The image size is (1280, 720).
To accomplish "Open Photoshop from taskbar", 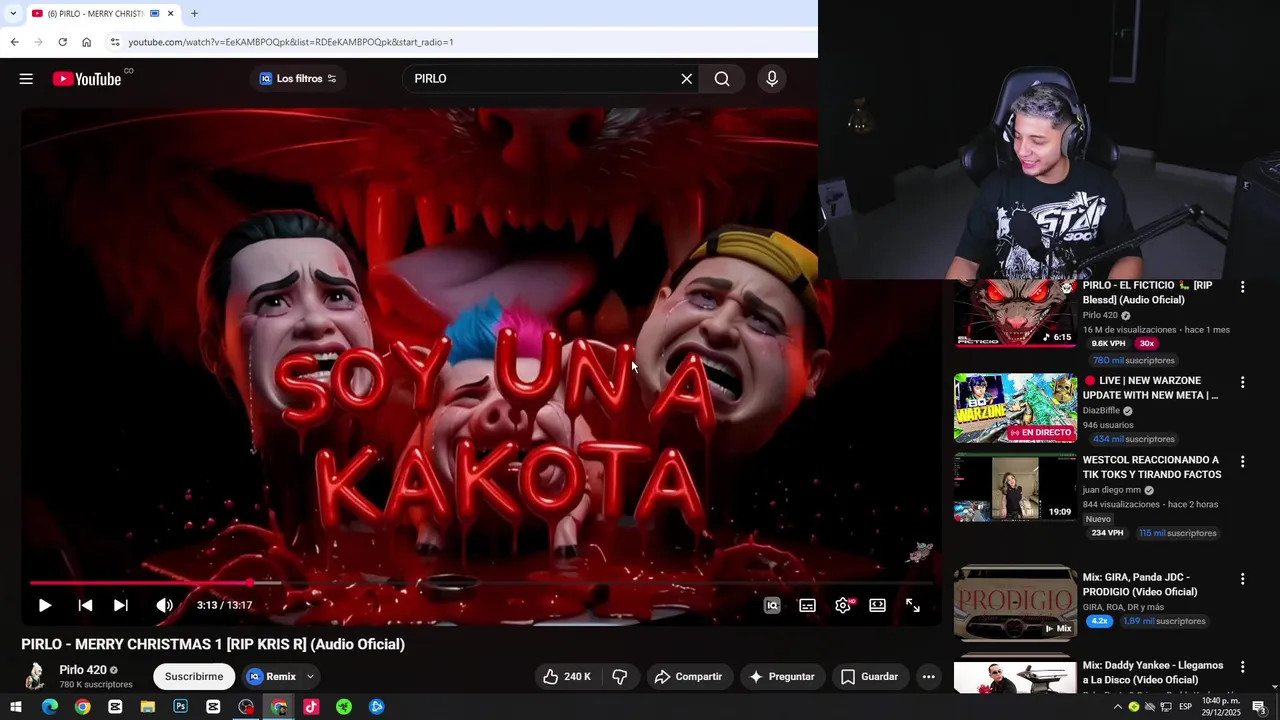I will [x=180, y=707].
